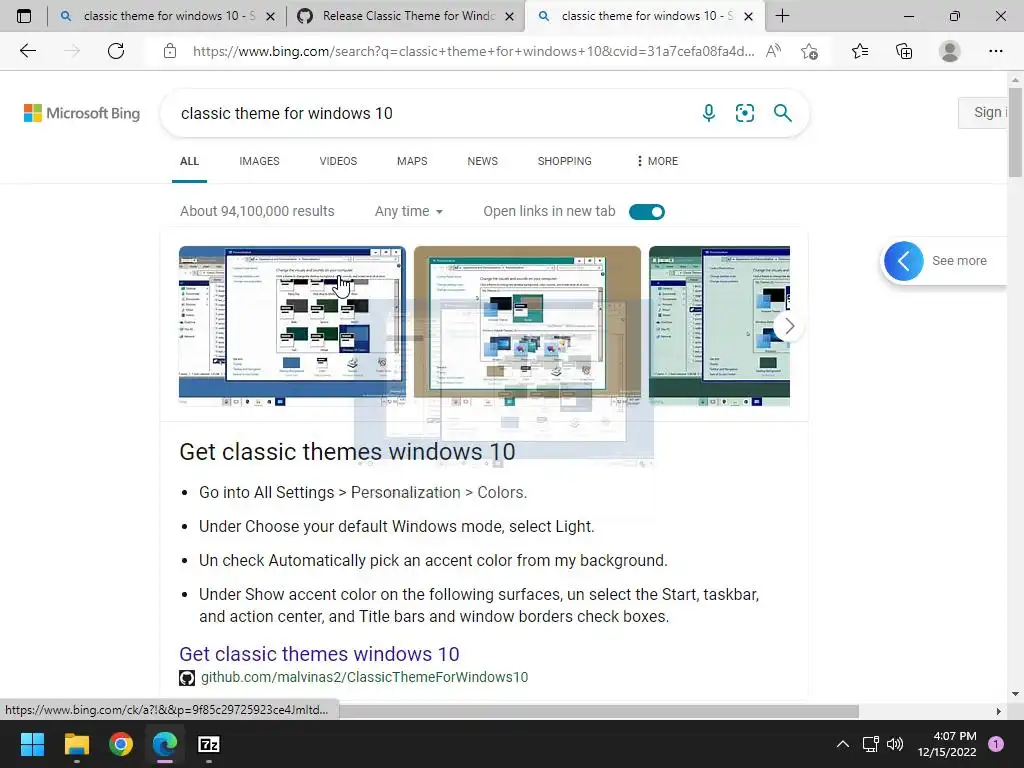Toggle Open links in new tab
1024x768 pixels.
(x=647, y=212)
